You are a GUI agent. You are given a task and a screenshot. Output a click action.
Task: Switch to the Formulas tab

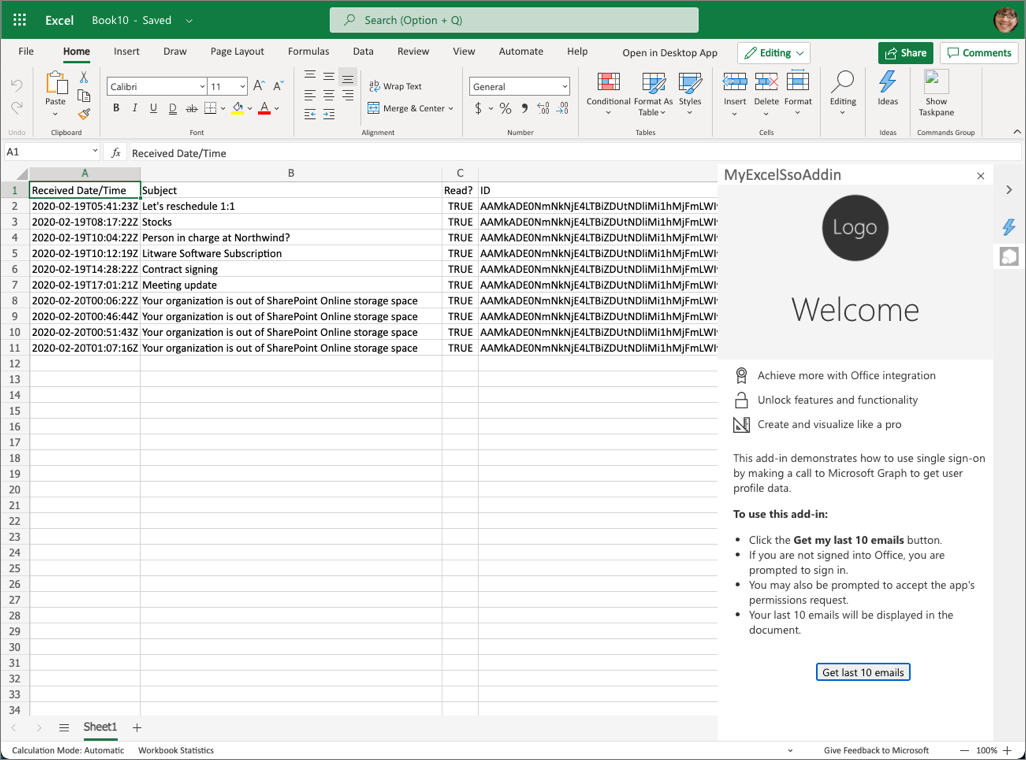[309, 51]
